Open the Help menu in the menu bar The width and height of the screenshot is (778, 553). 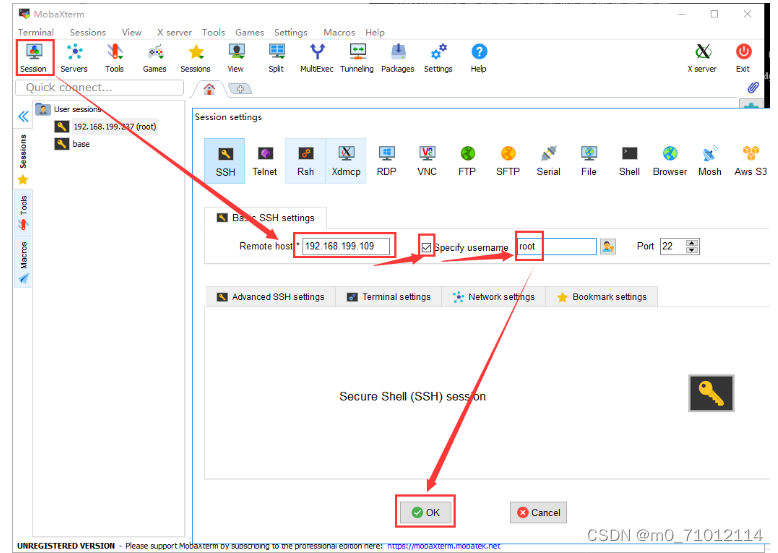click(x=375, y=32)
